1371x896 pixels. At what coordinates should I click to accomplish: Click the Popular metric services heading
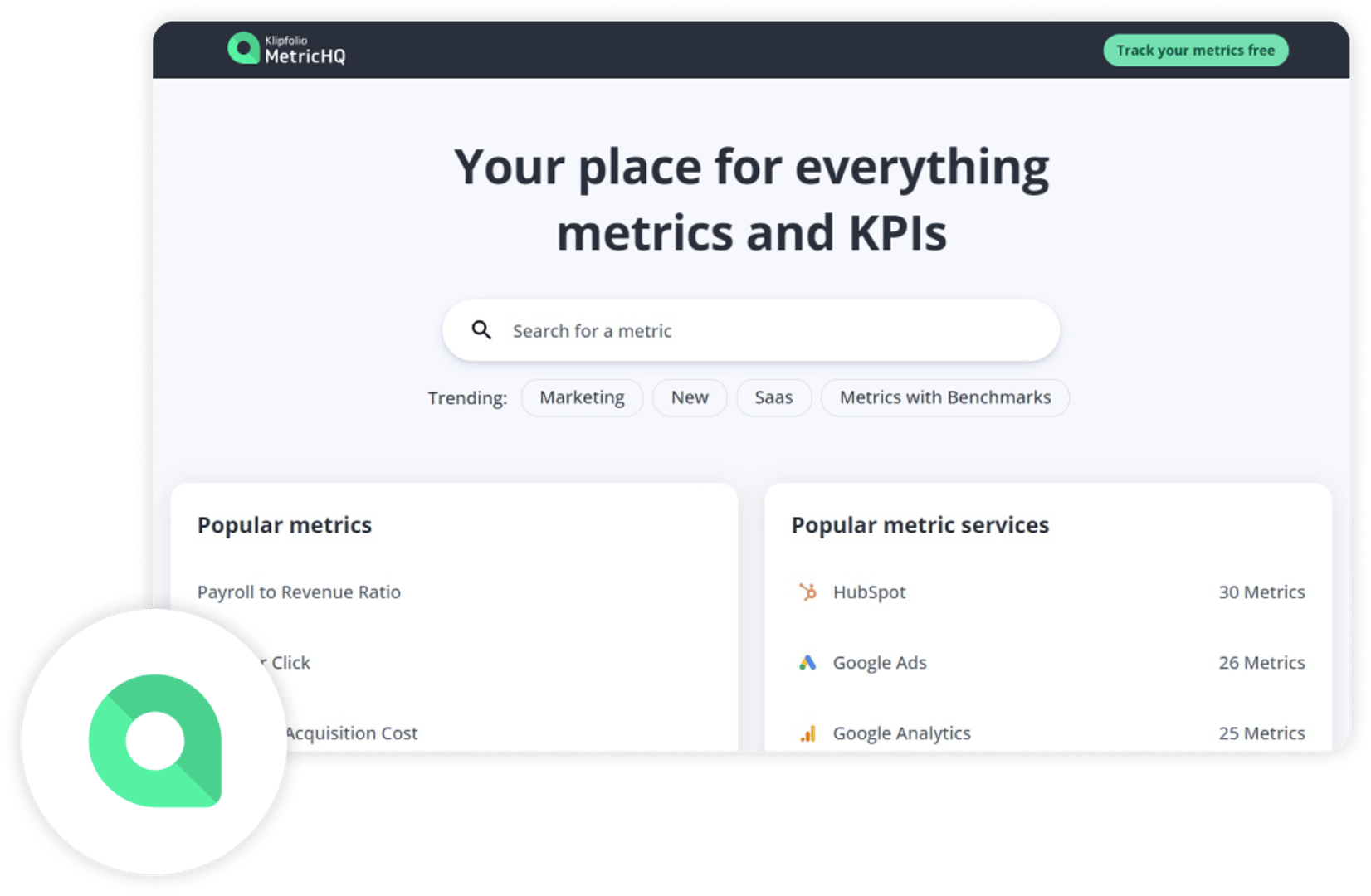(920, 525)
